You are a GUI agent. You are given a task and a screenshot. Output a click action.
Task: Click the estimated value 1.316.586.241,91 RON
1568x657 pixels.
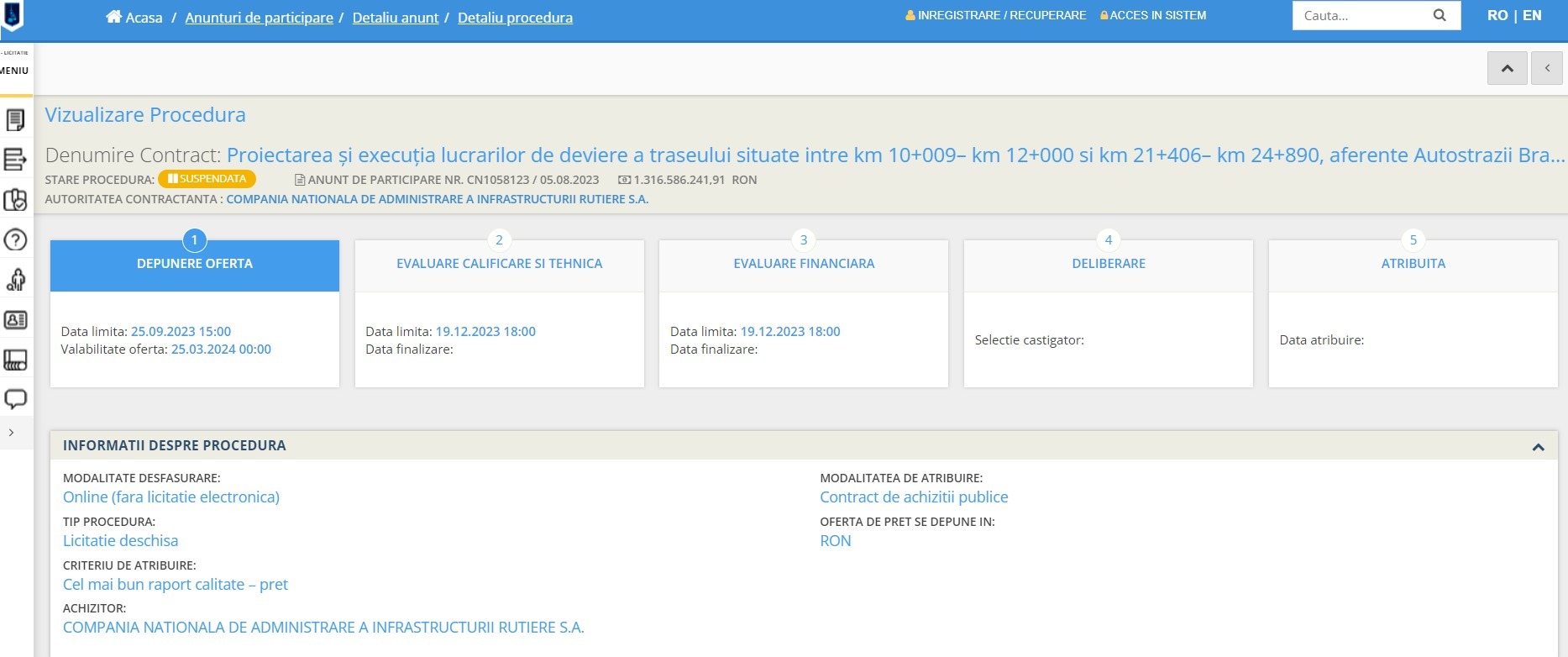[x=688, y=180]
